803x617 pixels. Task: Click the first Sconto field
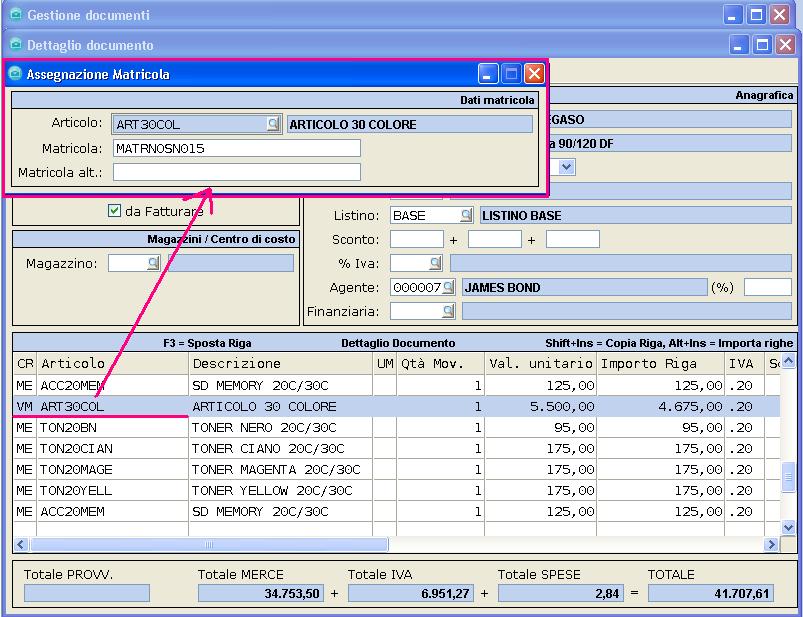(x=417, y=239)
